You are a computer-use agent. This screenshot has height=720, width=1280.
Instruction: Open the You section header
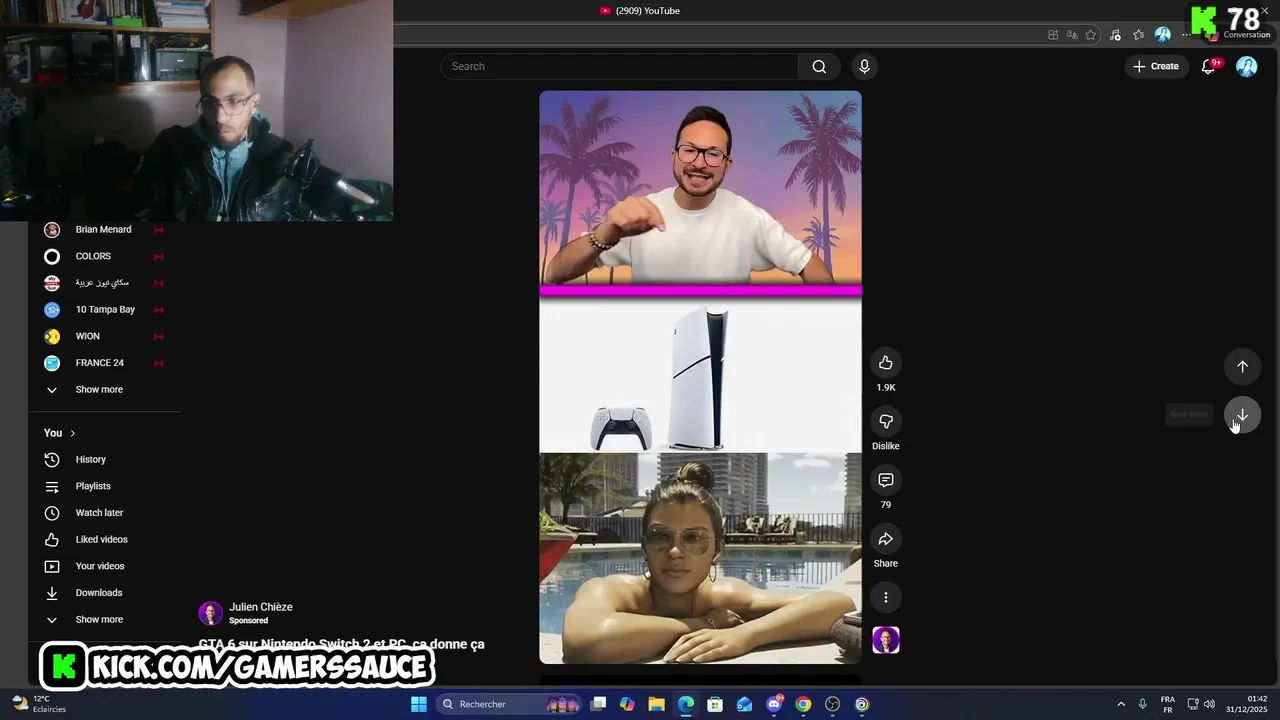(x=60, y=433)
